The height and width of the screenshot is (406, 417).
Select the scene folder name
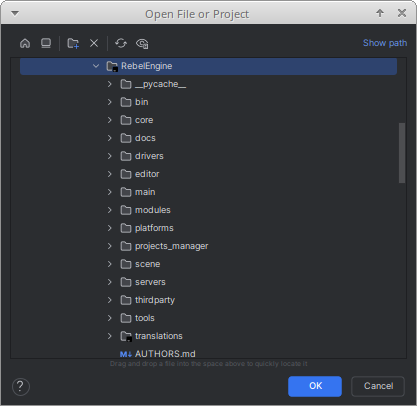pyautogui.click(x=148, y=264)
